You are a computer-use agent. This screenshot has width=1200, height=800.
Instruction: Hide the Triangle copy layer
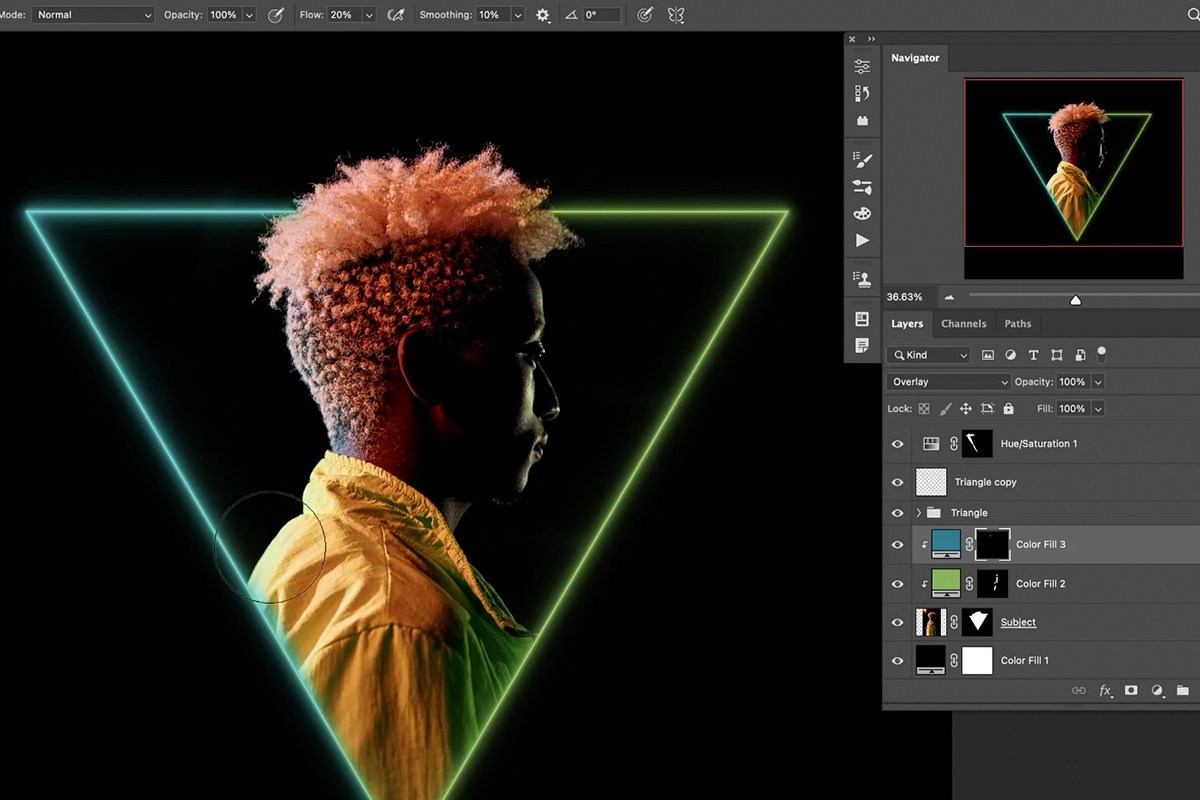pyautogui.click(x=897, y=482)
